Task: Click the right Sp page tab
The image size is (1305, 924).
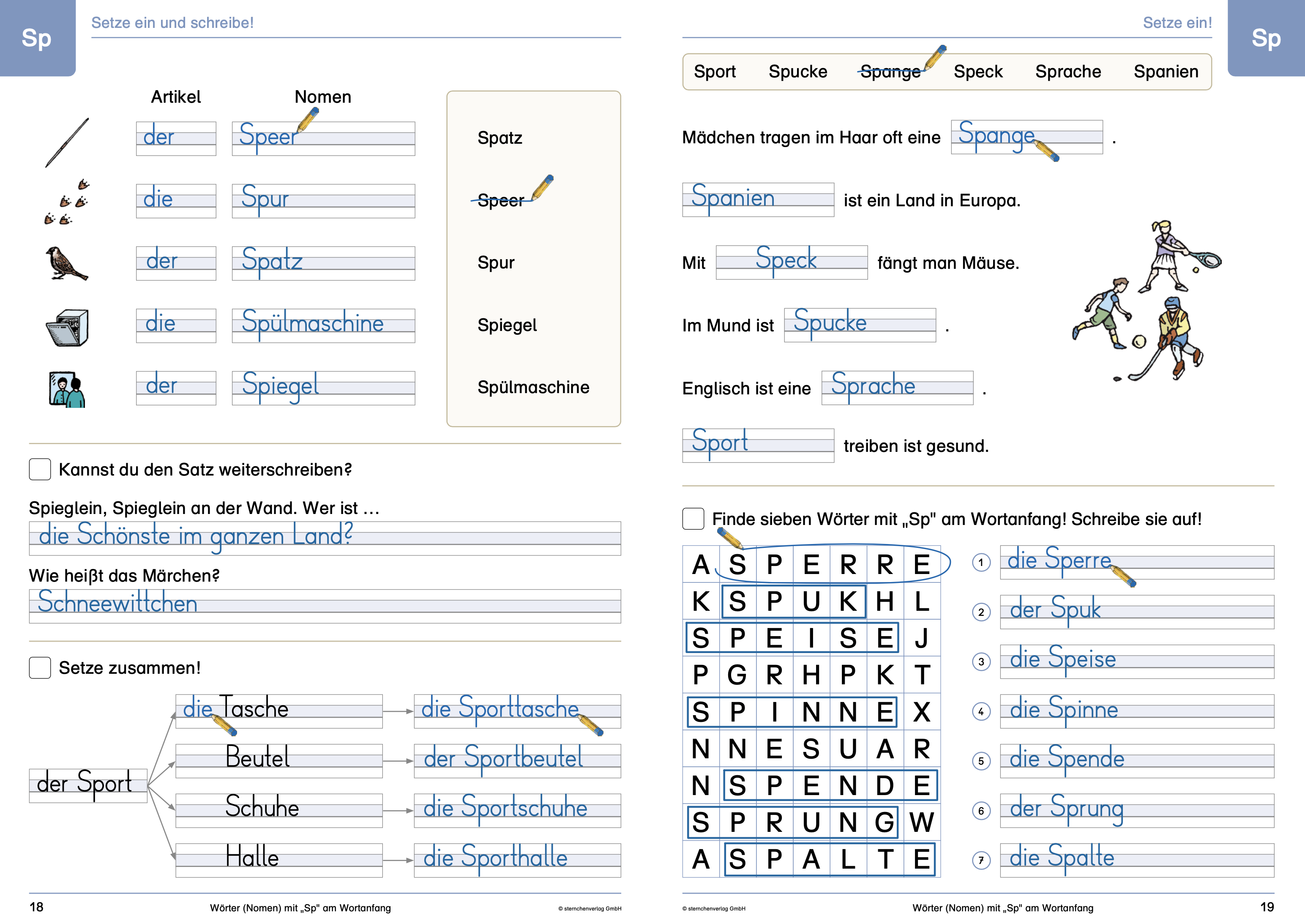Action: click(x=1266, y=38)
